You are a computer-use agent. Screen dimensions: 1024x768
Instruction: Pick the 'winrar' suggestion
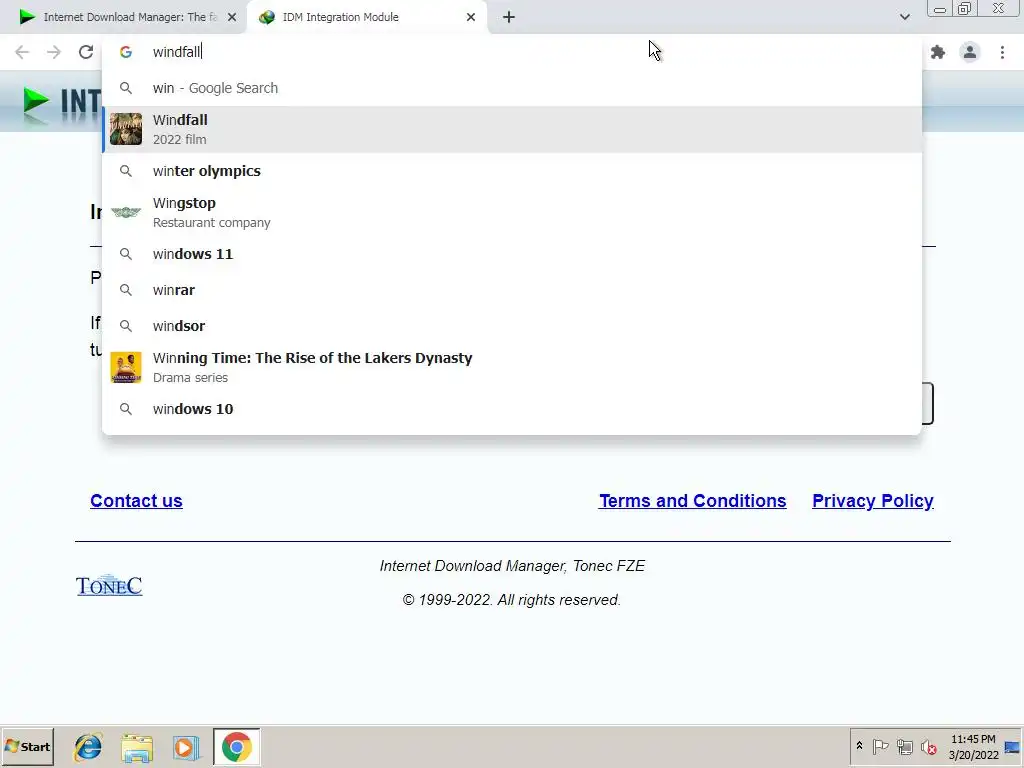(512, 290)
